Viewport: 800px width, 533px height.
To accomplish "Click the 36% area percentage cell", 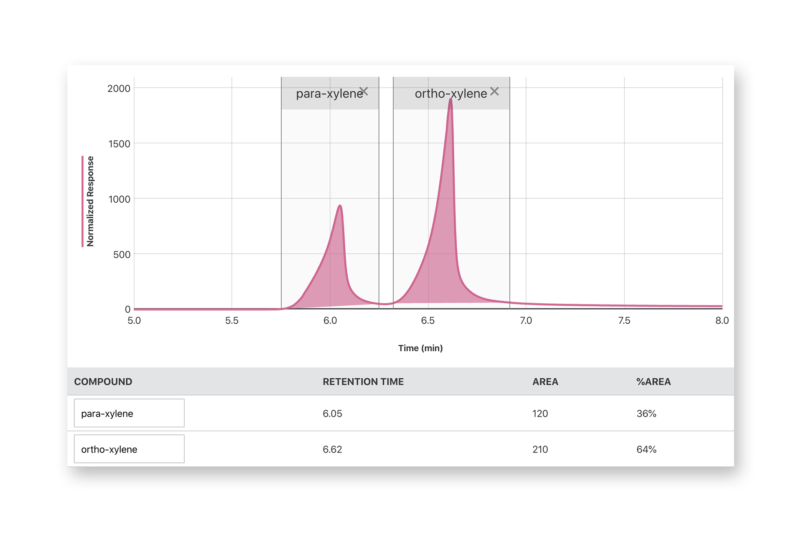I will tap(646, 413).
